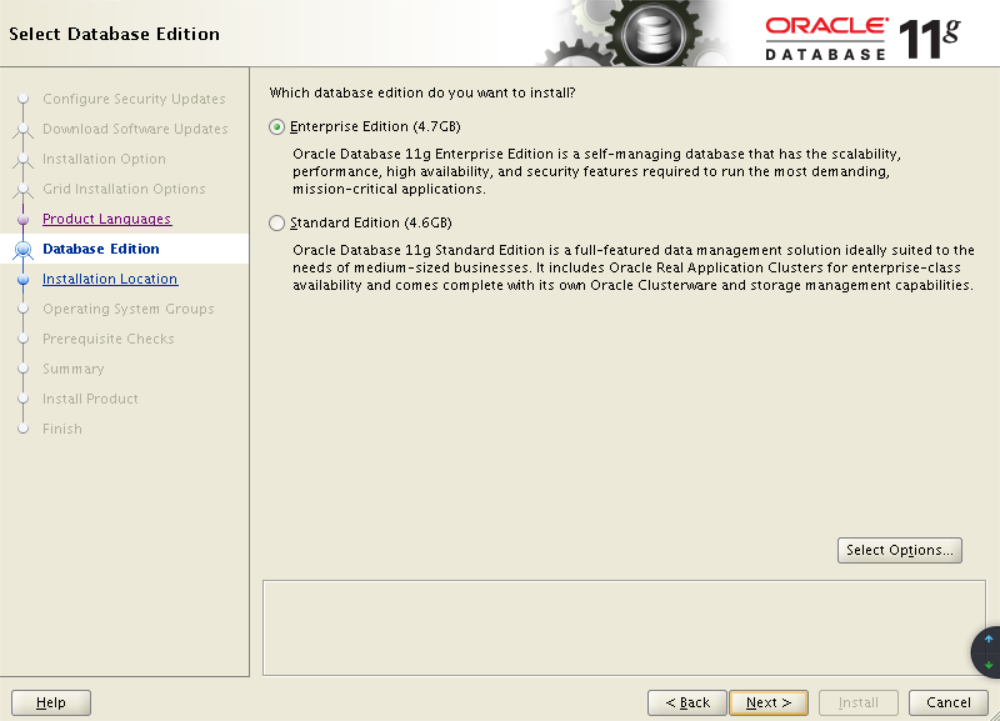Click database gear emblem in header

654,33
